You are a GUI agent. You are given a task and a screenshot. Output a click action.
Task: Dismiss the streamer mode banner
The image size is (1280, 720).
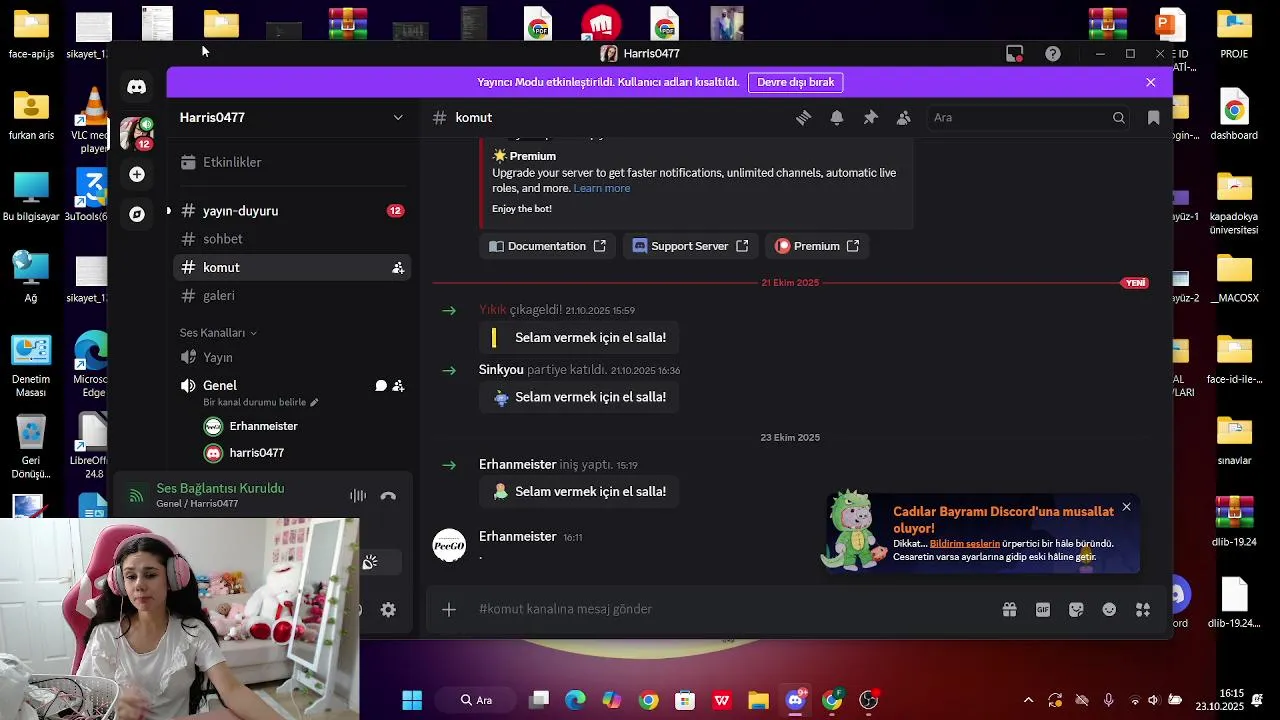pos(1151,82)
